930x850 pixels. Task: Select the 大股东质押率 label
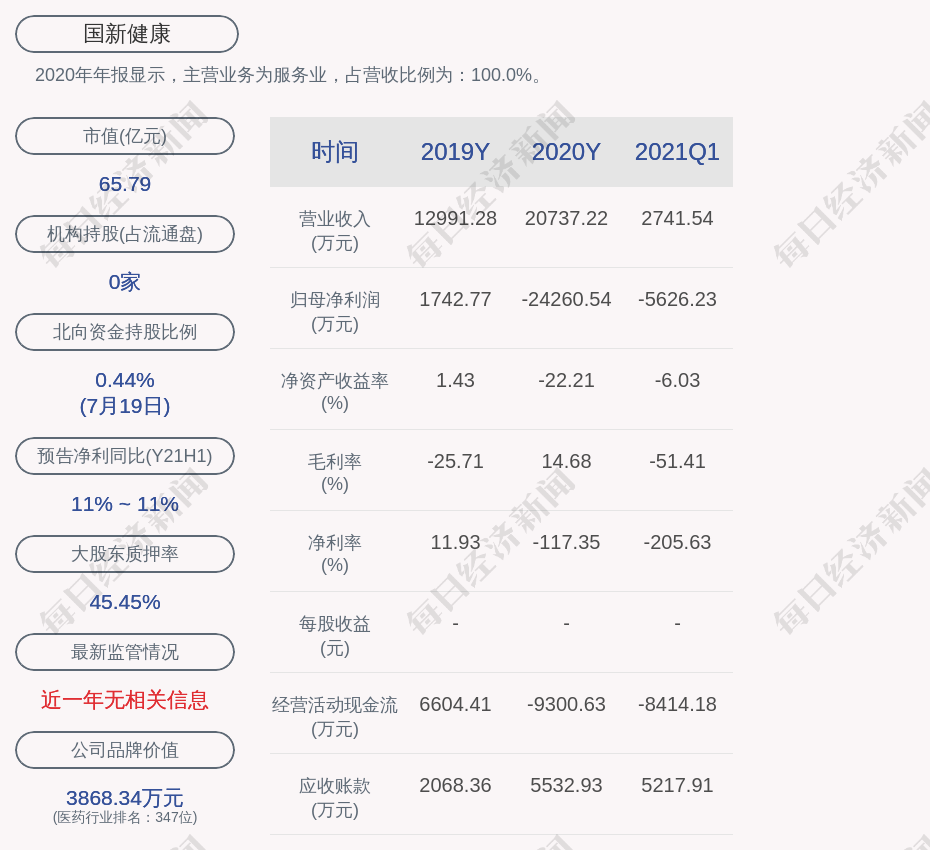pos(125,554)
